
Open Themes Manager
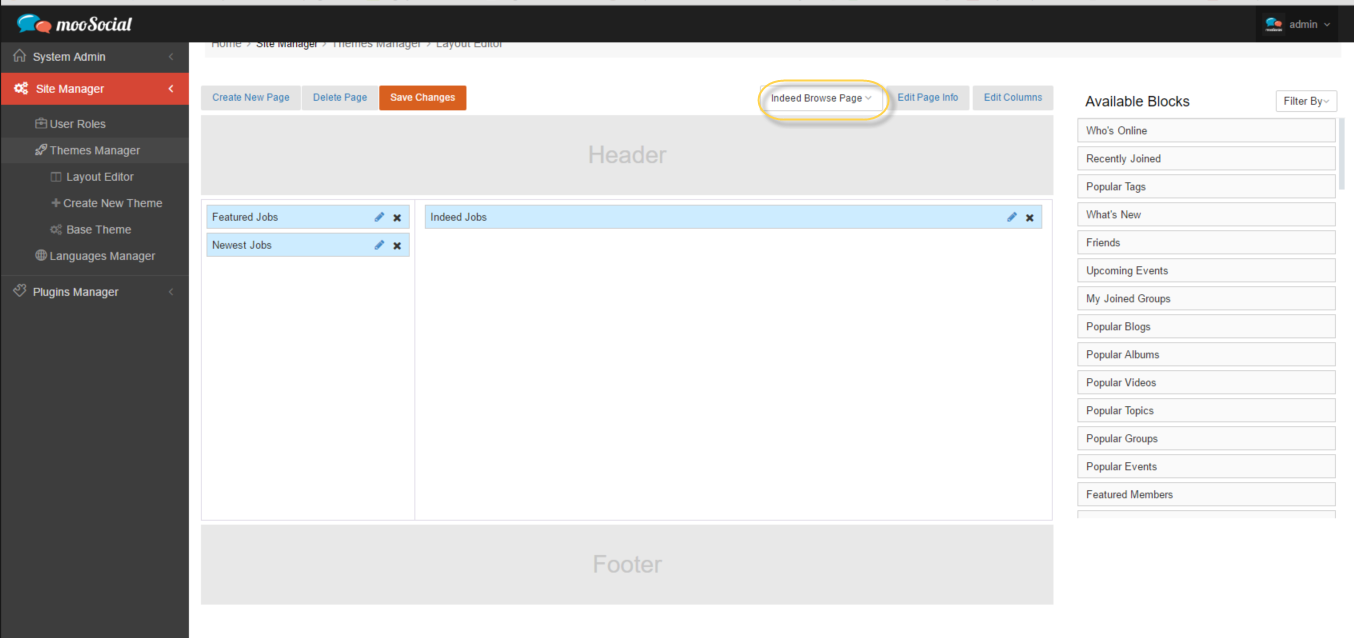tap(94, 150)
